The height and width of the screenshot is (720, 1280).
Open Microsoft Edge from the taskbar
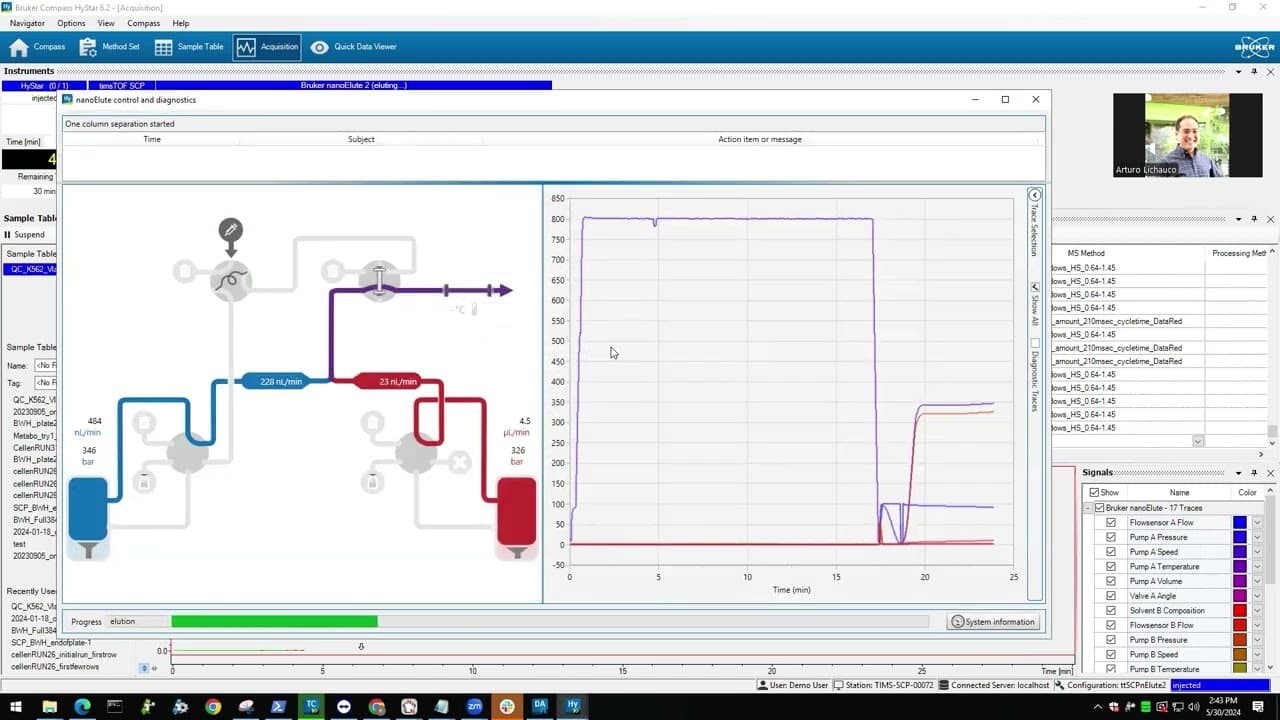(x=82, y=706)
